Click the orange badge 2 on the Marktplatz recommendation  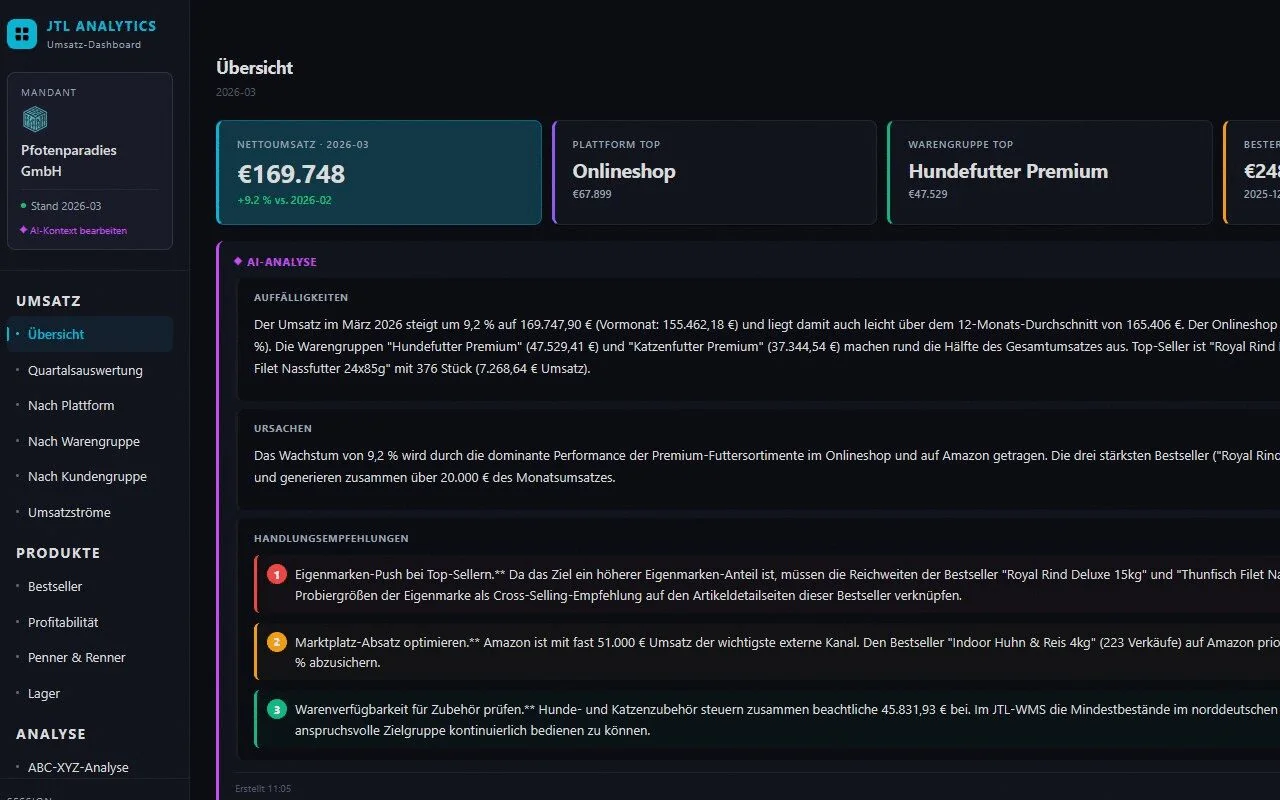277,641
